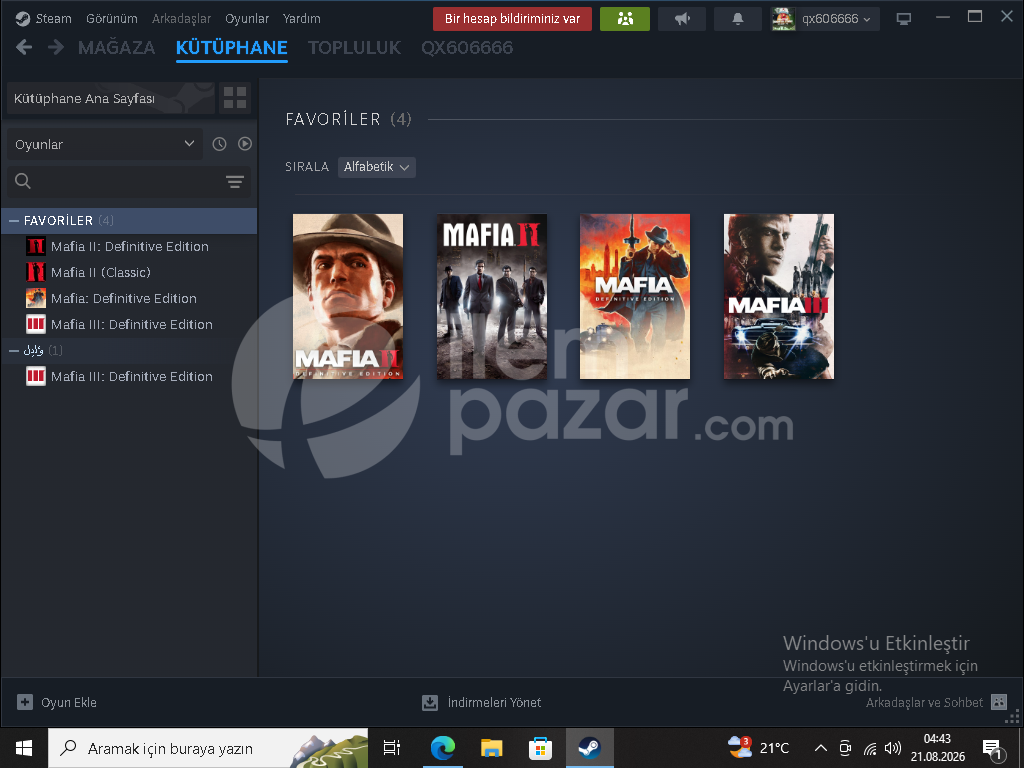Open the Mafia II classic cover art
The image size is (1024, 768).
click(492, 296)
